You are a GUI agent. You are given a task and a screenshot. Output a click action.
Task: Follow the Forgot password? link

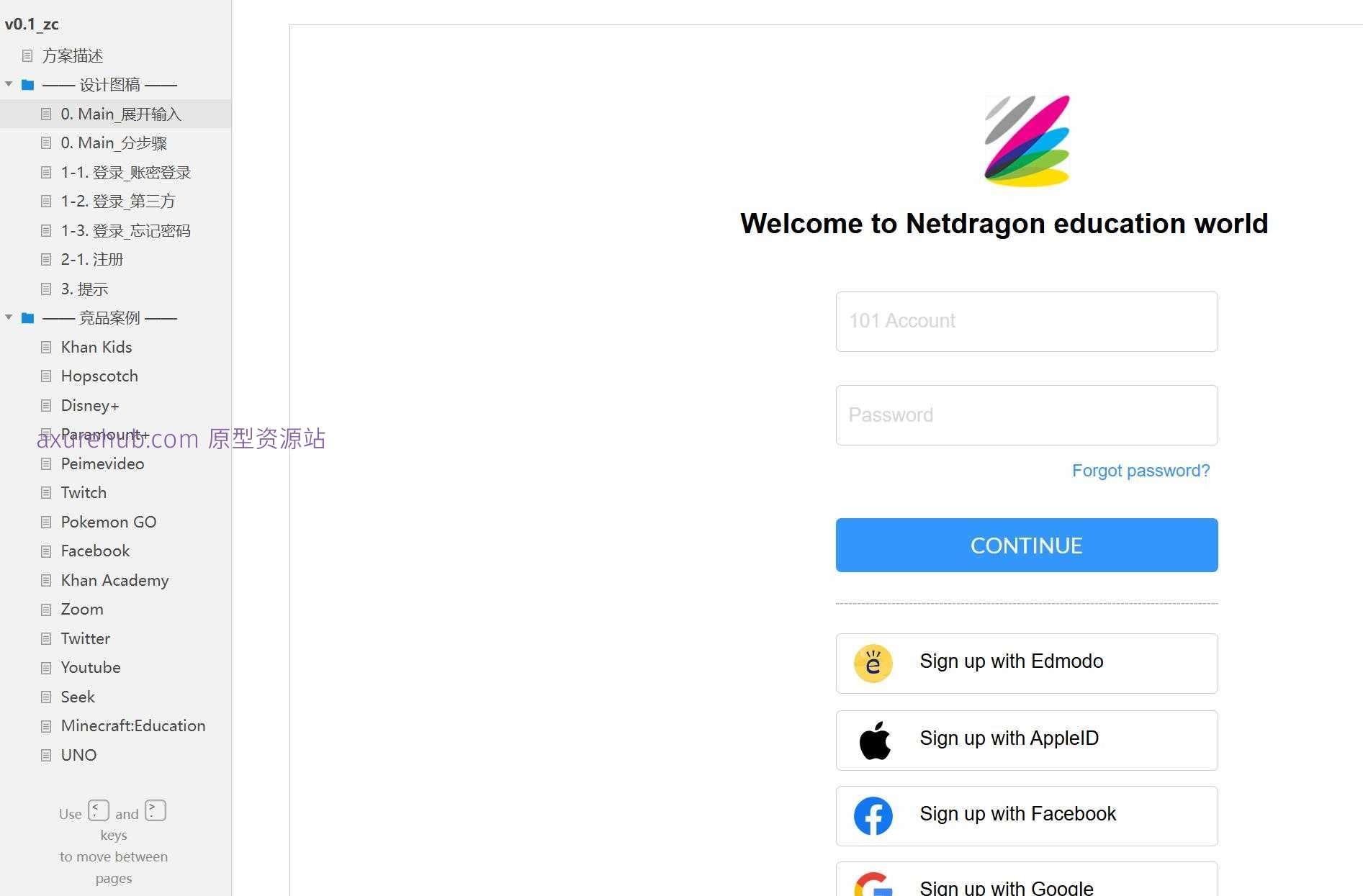click(1141, 471)
